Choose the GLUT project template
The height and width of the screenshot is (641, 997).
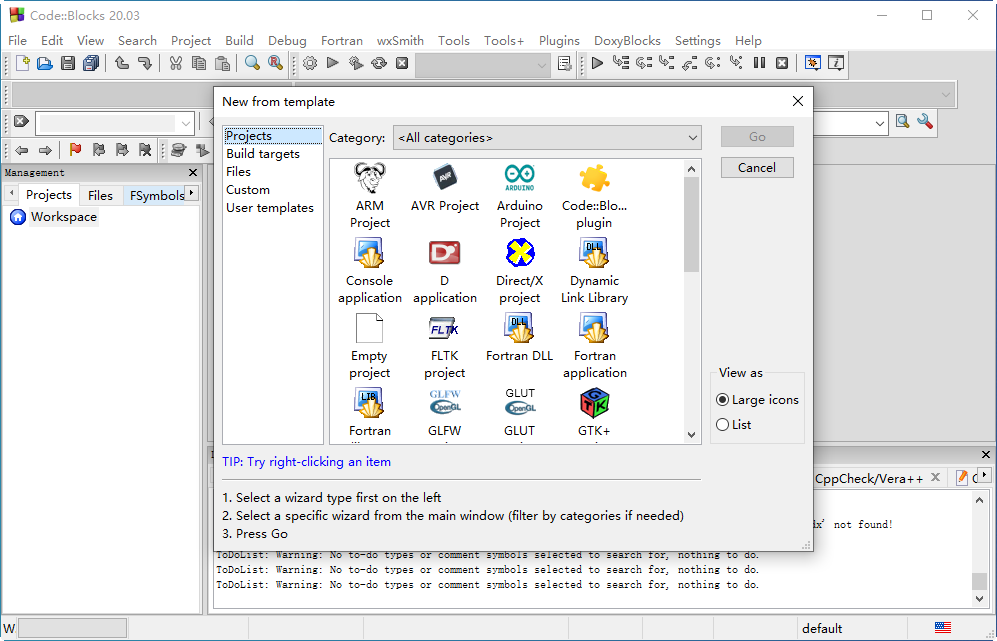(x=519, y=412)
